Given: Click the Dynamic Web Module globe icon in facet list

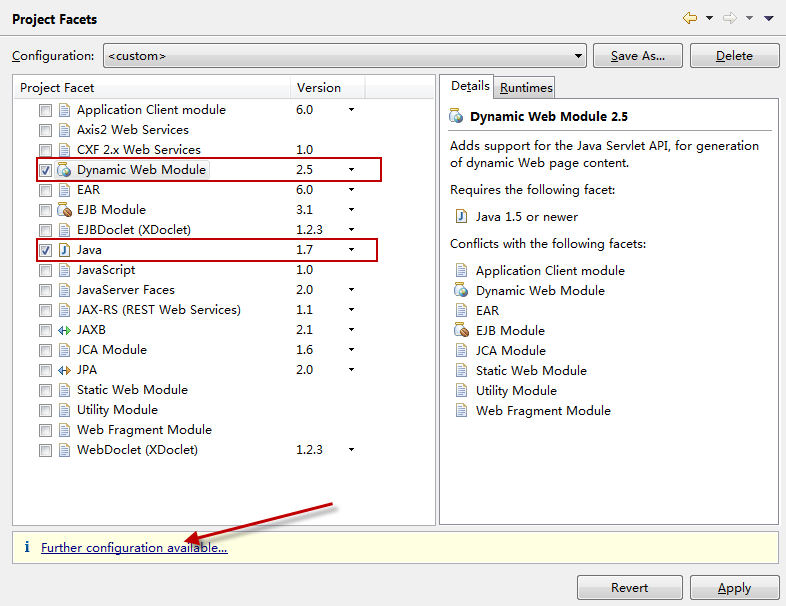Looking at the screenshot, I should pos(64,170).
